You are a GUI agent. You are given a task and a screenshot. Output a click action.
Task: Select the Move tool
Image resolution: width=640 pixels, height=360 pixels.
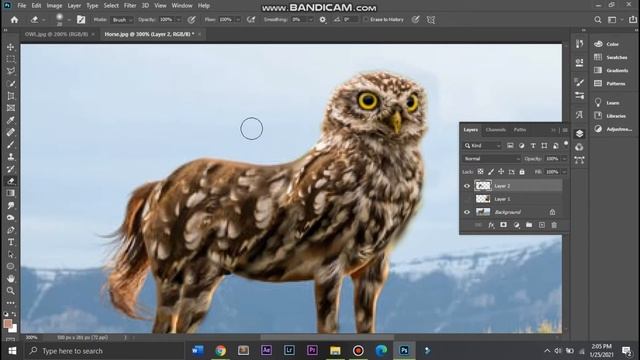11,47
